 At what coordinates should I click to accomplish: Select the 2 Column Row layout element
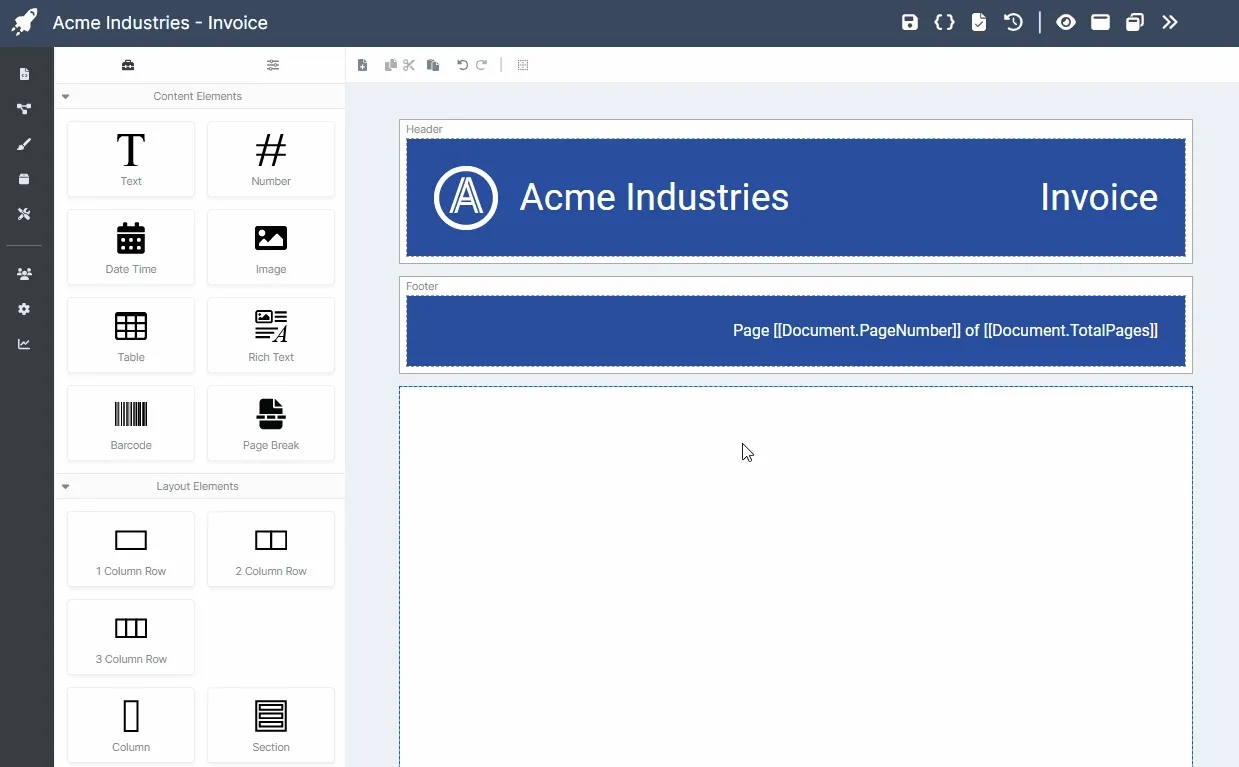tap(271, 549)
